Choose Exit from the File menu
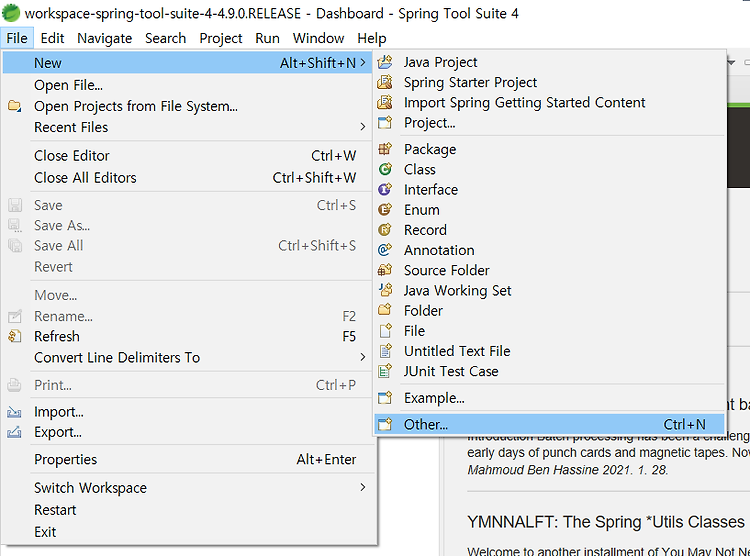The width and height of the screenshot is (750, 556). 189,532
